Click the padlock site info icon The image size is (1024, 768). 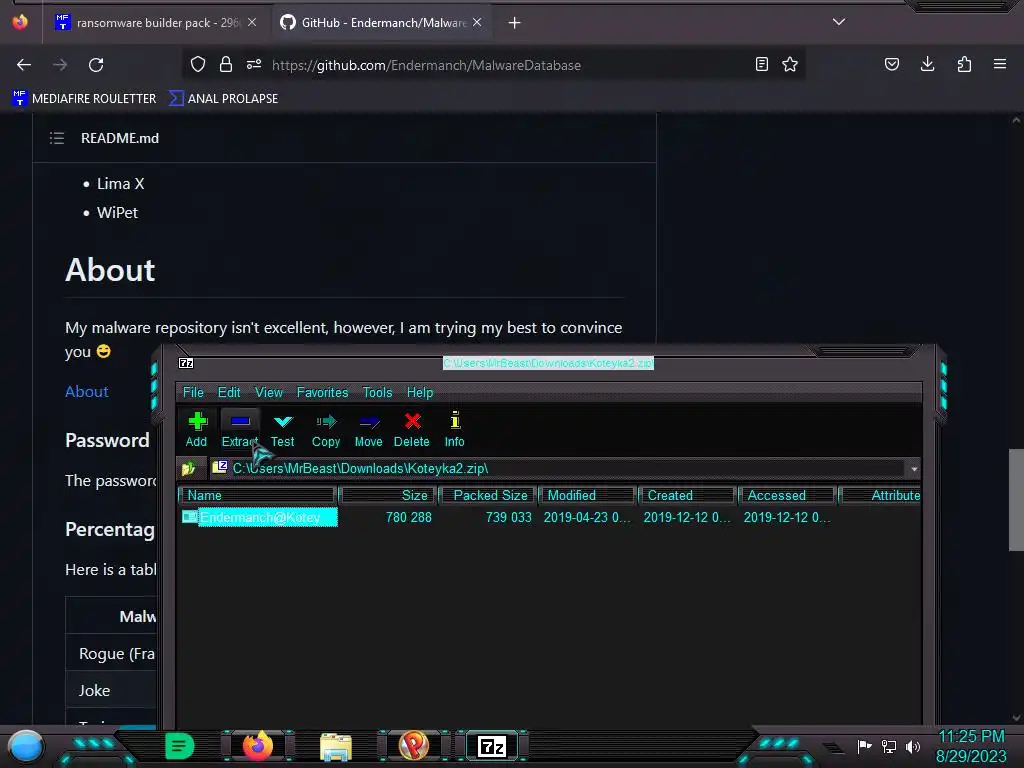pyautogui.click(x=226, y=64)
